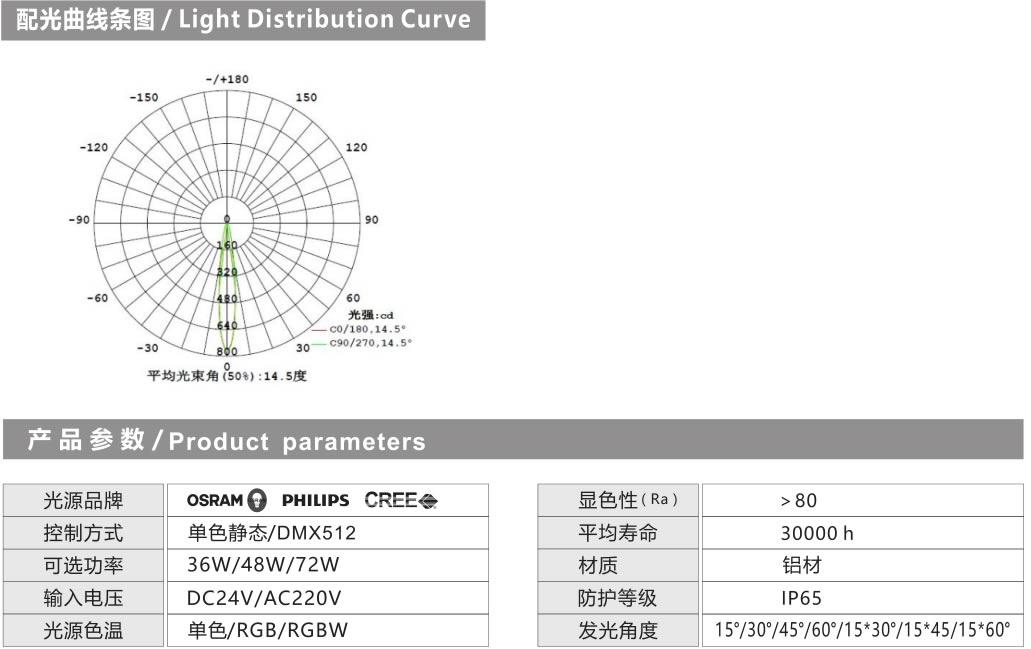Click the -/+180 label atop the polar chart
The width and height of the screenshot is (1031, 649).
[x=226, y=79]
